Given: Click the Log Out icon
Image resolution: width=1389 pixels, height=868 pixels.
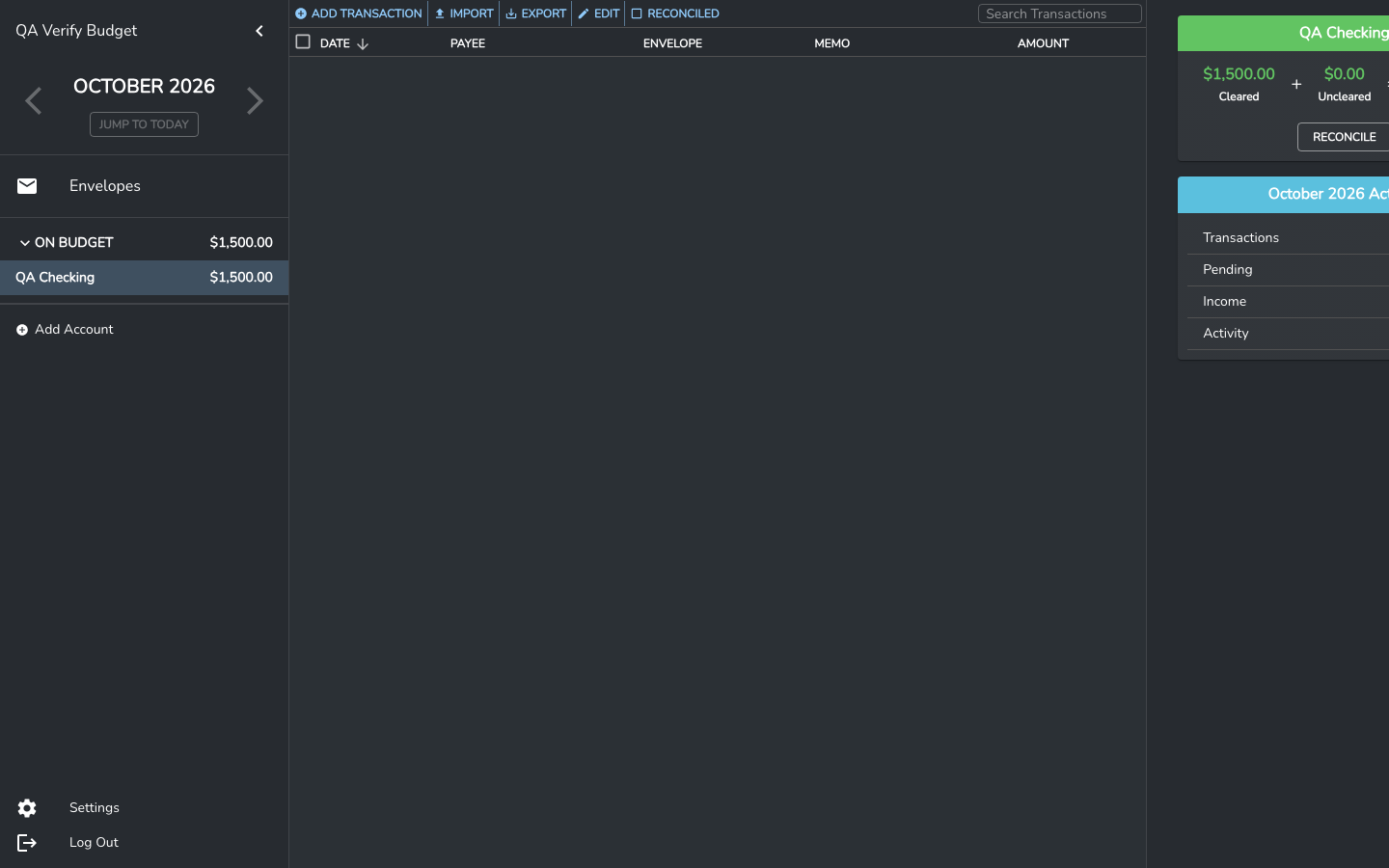Looking at the screenshot, I should pos(27,843).
